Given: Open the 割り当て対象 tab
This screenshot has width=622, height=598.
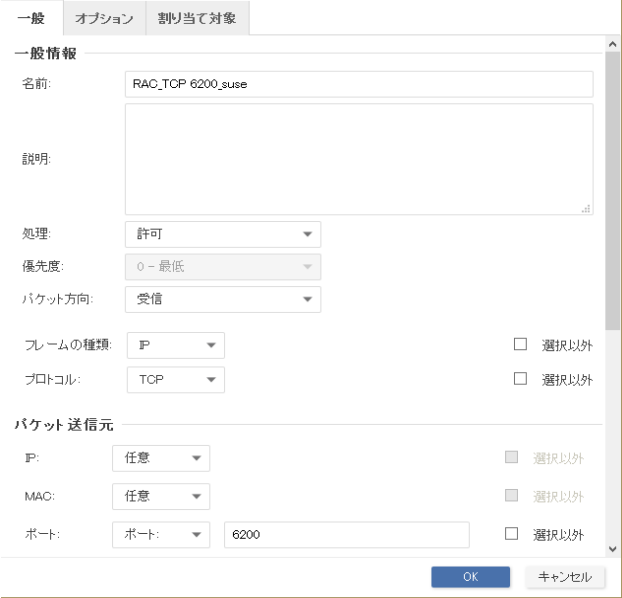Looking at the screenshot, I should (x=197, y=18).
